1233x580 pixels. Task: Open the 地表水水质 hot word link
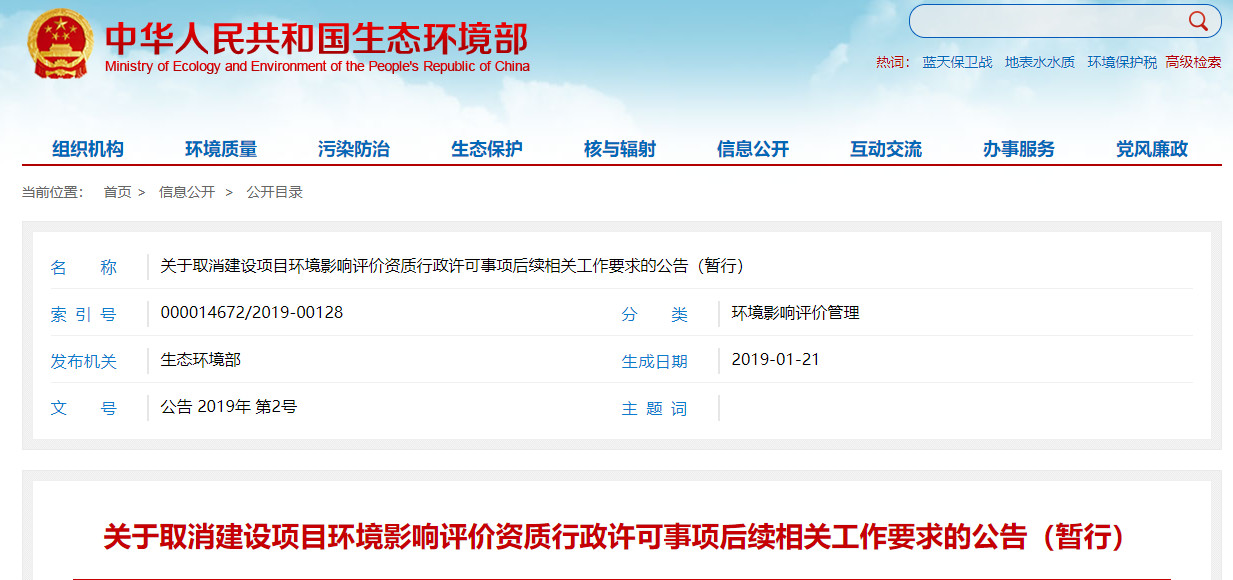(x=1039, y=62)
